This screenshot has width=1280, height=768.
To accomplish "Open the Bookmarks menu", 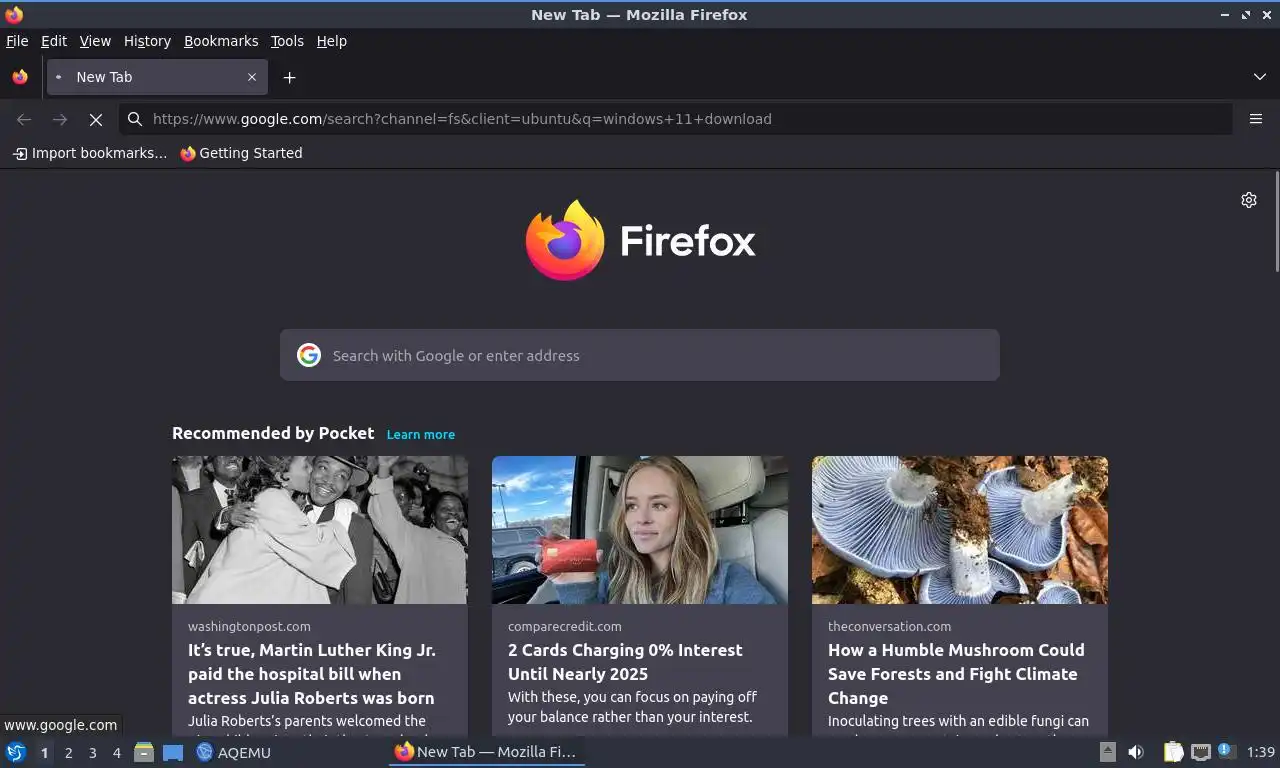I will (x=221, y=41).
